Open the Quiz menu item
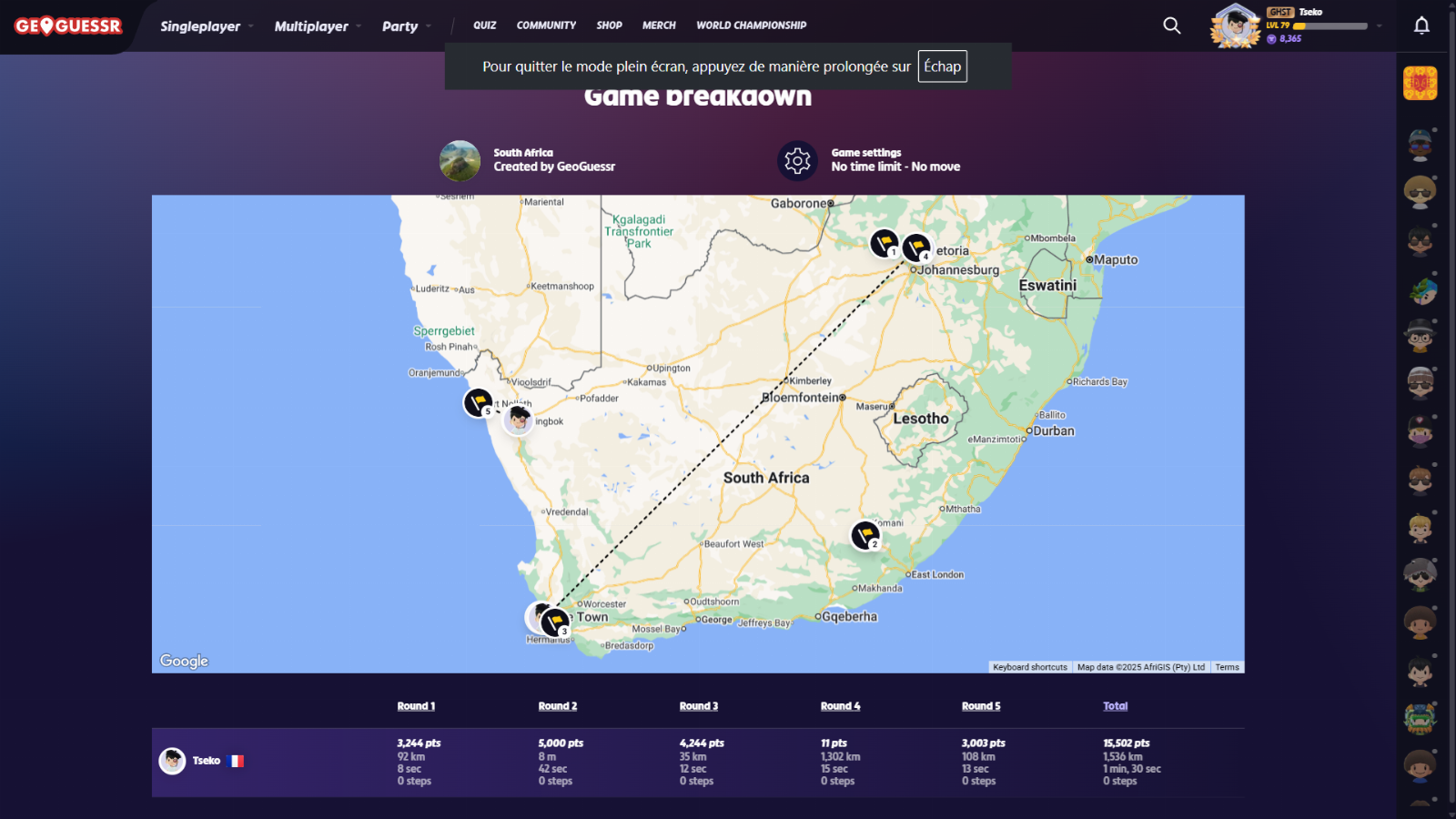The width and height of the screenshot is (1456, 819). [484, 25]
